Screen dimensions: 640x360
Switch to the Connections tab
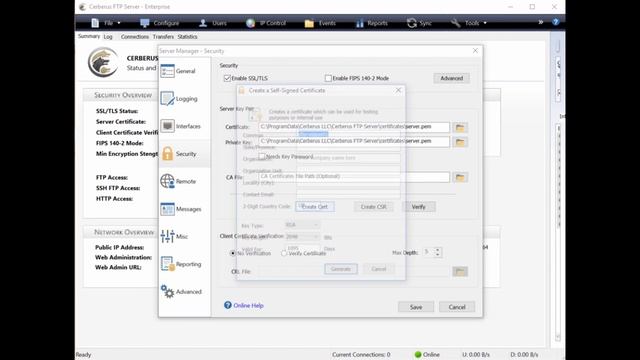pyautogui.click(x=135, y=37)
